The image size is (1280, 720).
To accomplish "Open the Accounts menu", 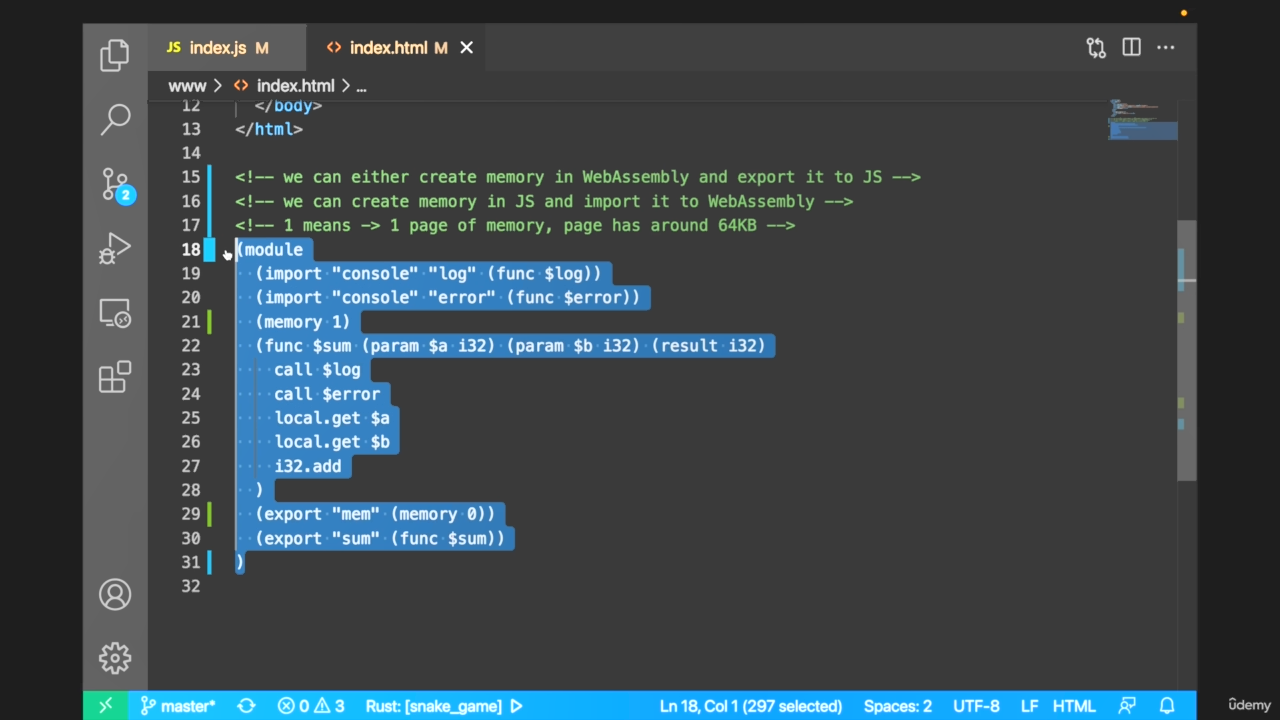I will coord(115,595).
